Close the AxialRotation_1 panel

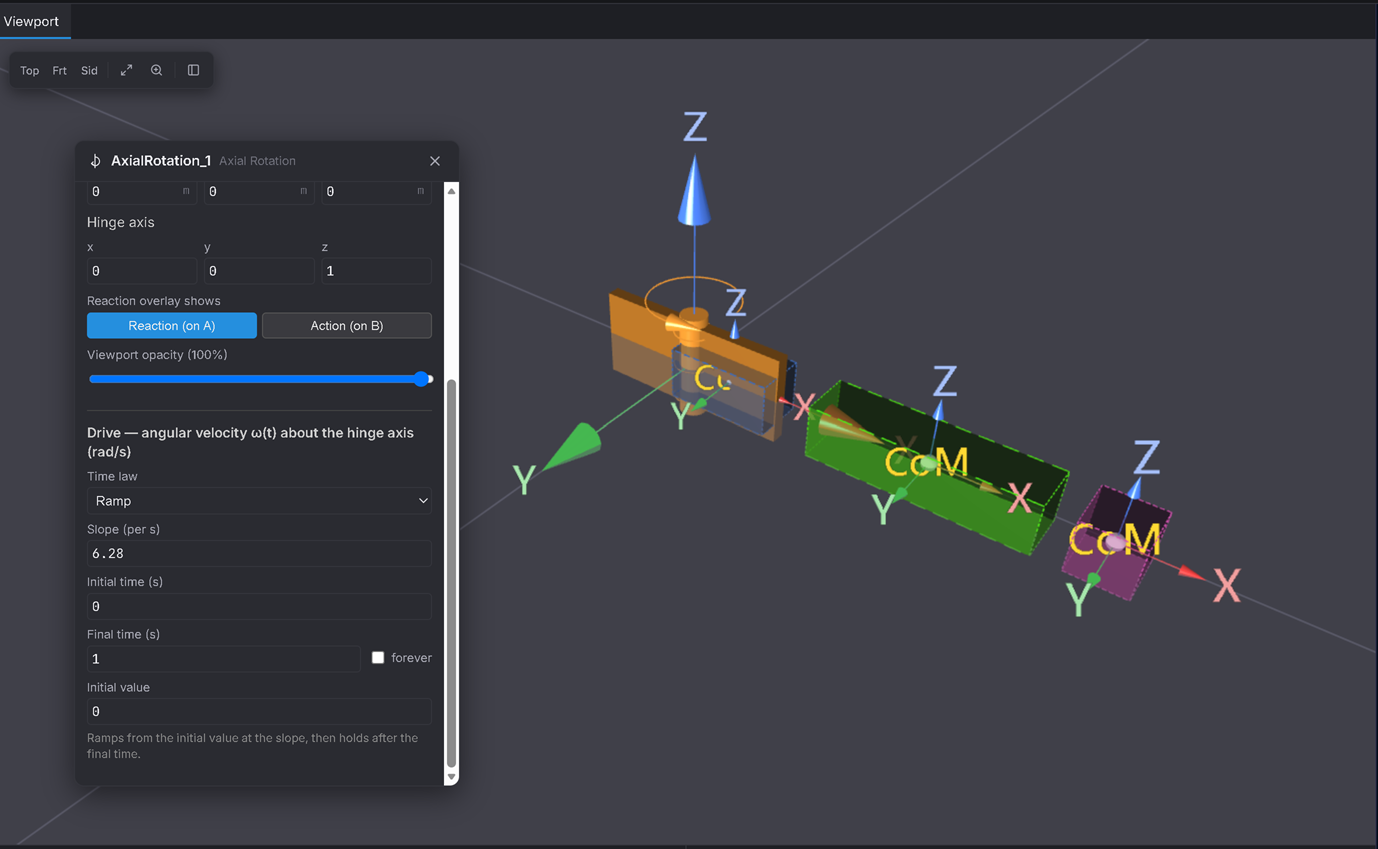(435, 161)
